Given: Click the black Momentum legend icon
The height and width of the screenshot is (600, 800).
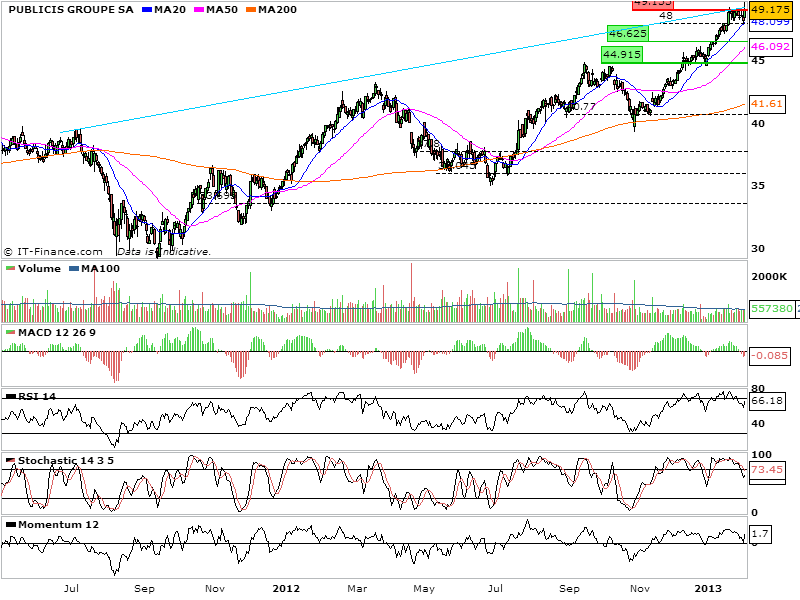Looking at the screenshot, I should point(11,524).
